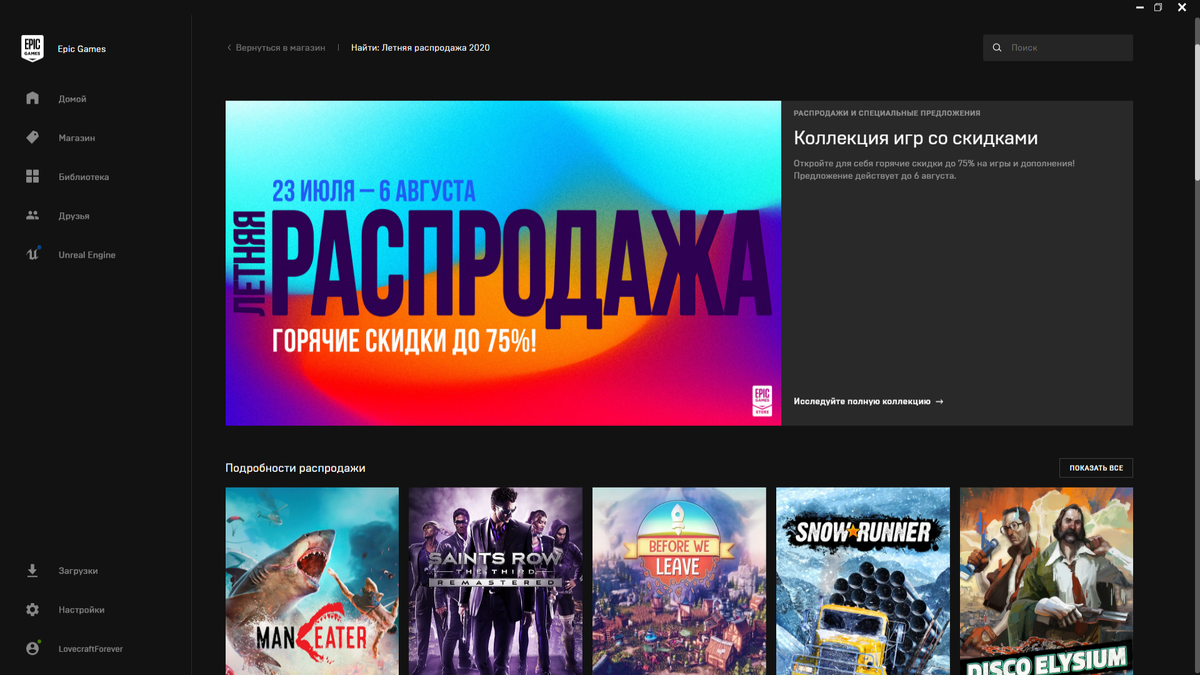Open the Летняя распродажа banner image

coord(503,263)
